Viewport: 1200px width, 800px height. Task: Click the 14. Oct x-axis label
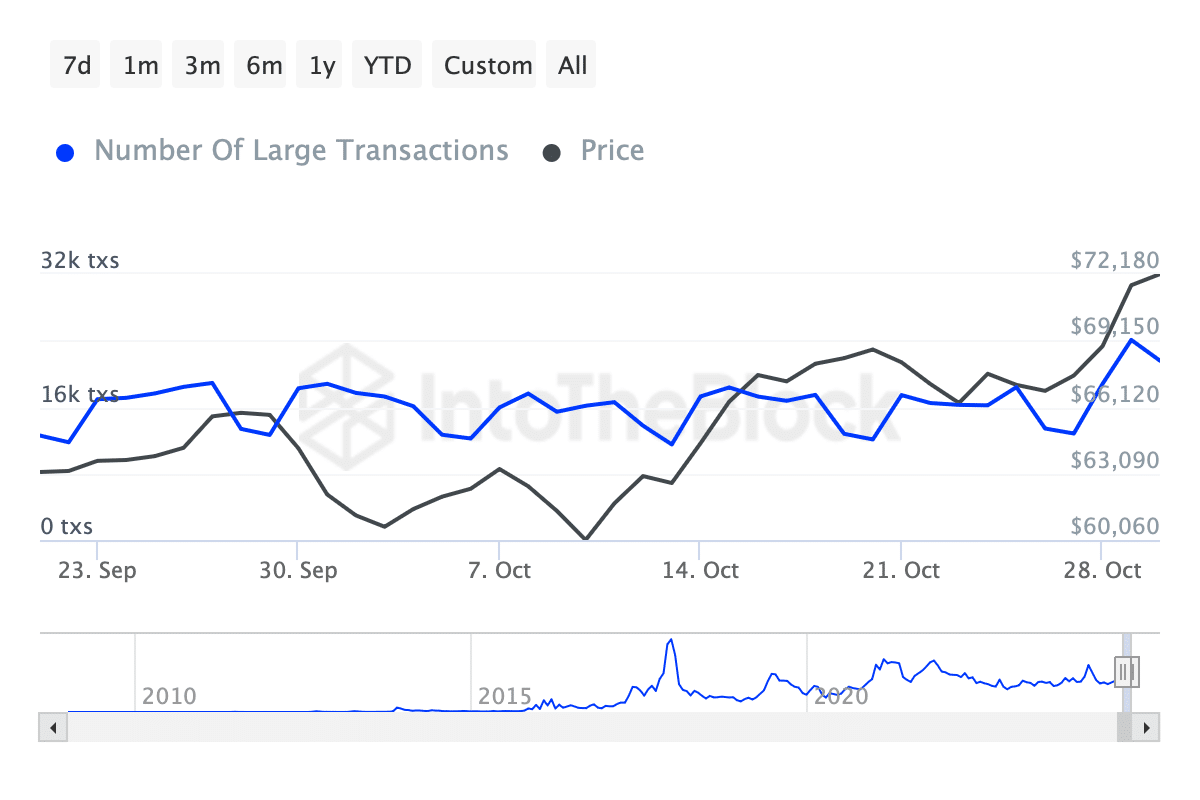(701, 570)
